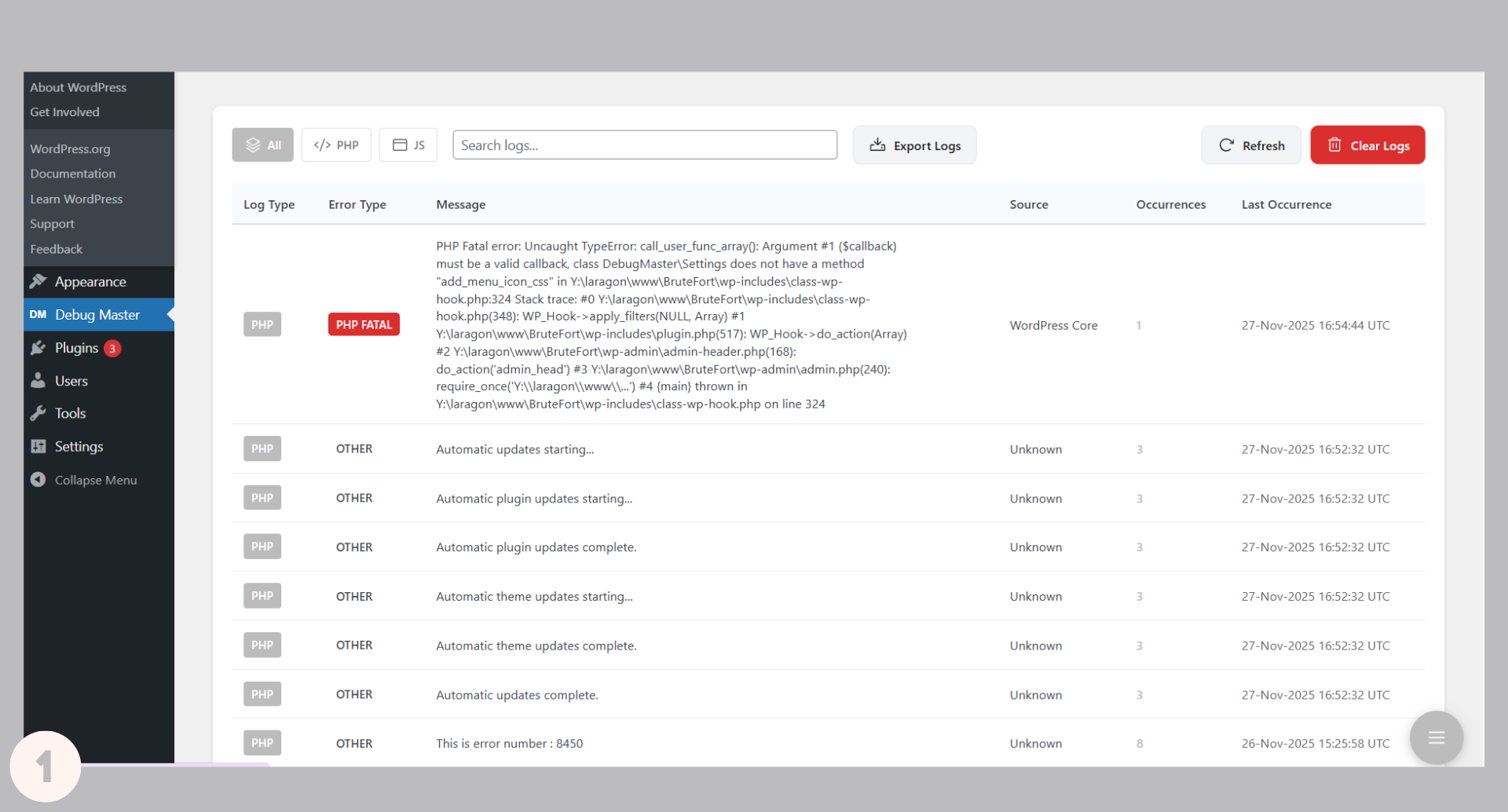Click OTHER in 'Automatic theme updates complete.' row
Viewport: 1508px width, 812px height.
[354, 645]
